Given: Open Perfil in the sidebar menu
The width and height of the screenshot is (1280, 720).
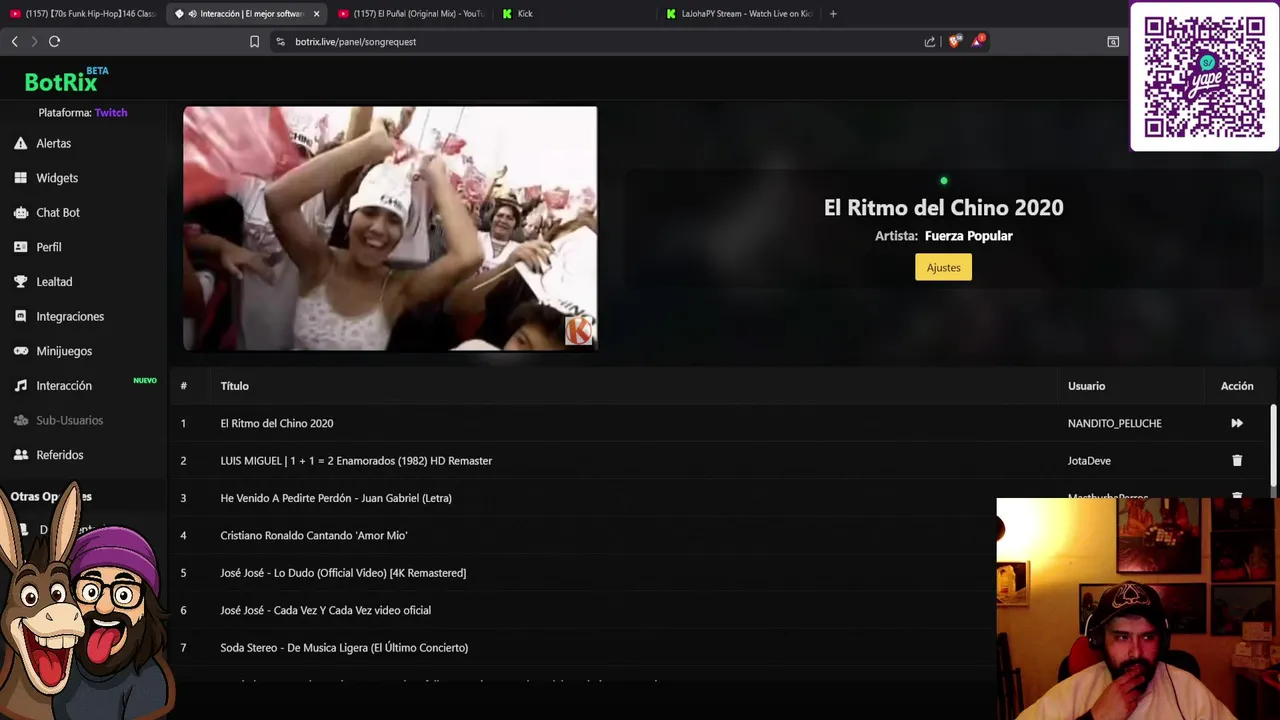Looking at the screenshot, I should click(49, 247).
